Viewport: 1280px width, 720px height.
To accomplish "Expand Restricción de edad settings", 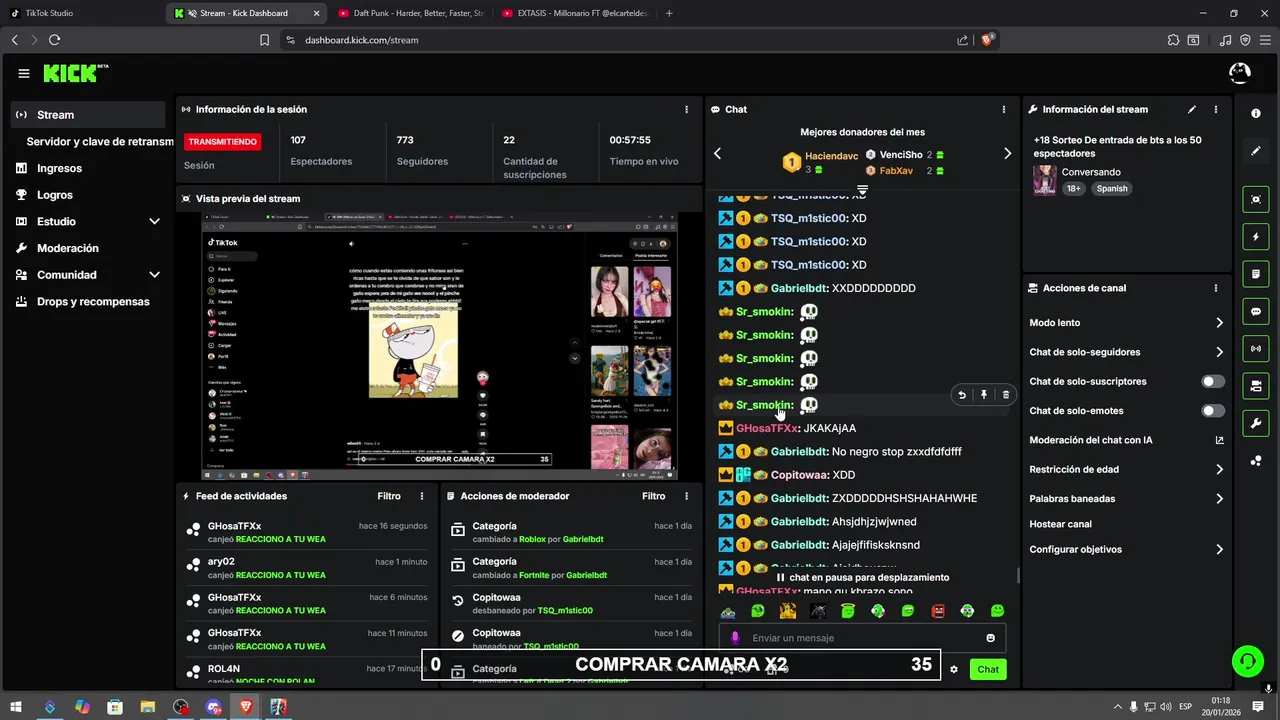I will click(x=1126, y=469).
